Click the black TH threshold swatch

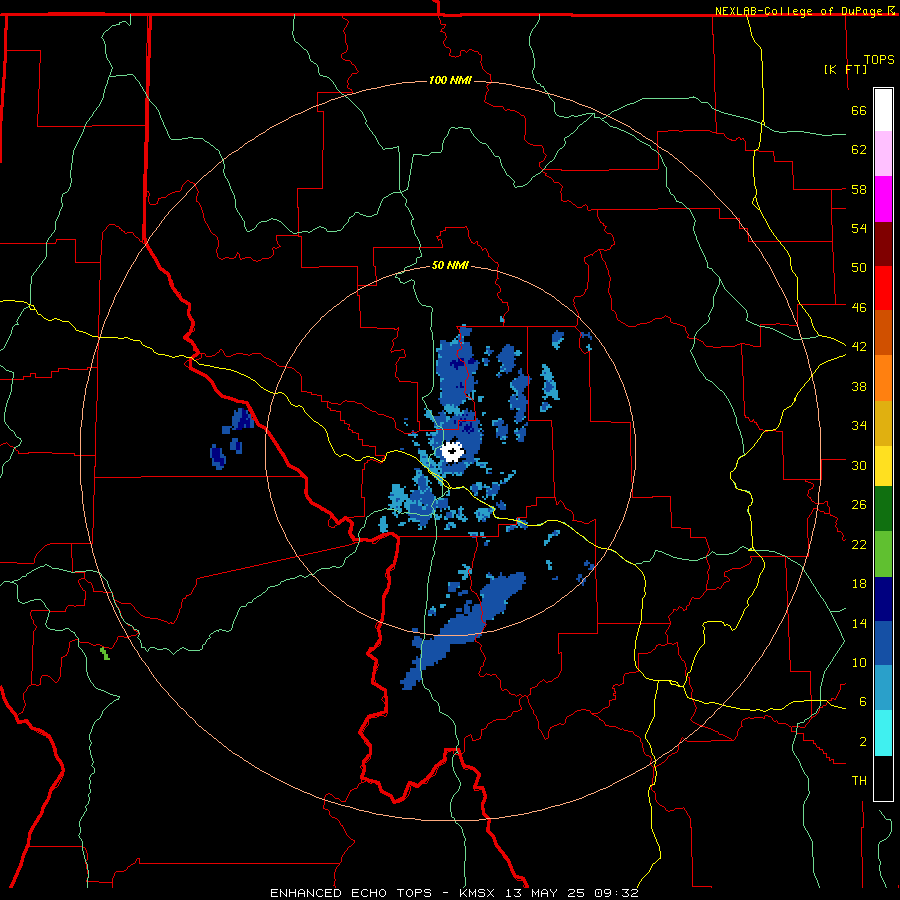tap(883, 778)
